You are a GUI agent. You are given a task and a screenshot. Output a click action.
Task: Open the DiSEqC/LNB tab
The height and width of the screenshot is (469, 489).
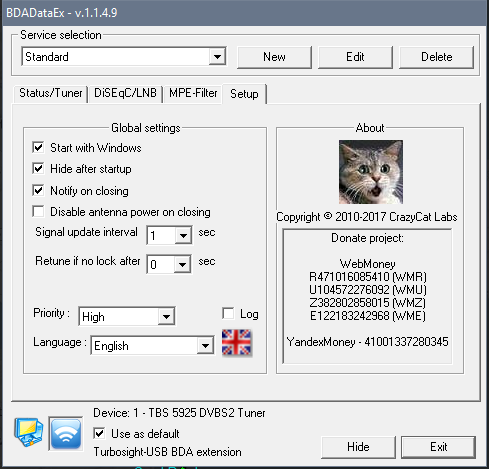tap(125, 93)
